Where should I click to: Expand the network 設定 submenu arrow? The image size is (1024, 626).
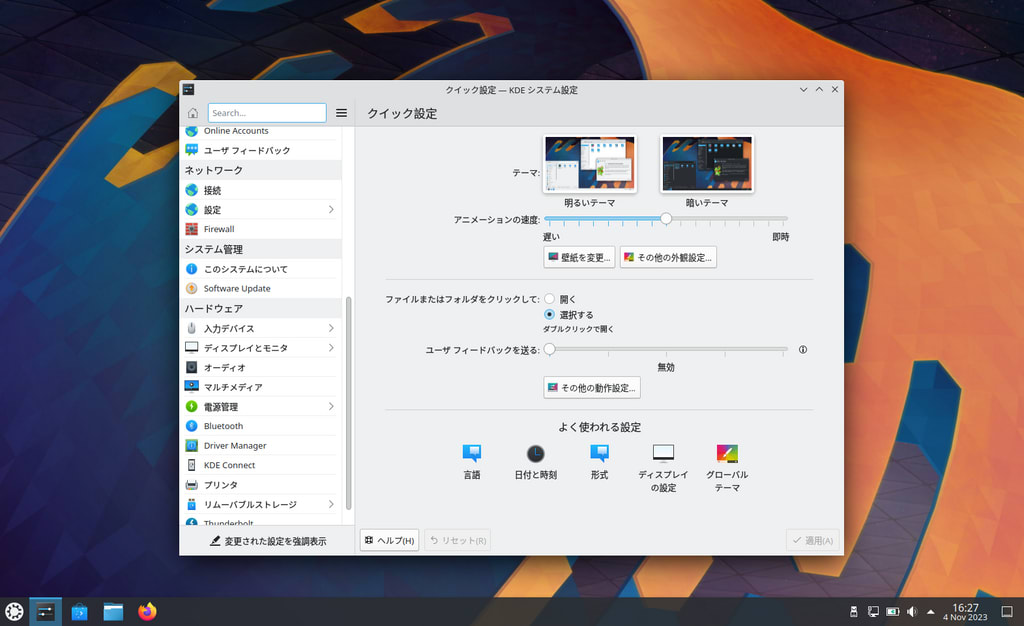(x=331, y=210)
